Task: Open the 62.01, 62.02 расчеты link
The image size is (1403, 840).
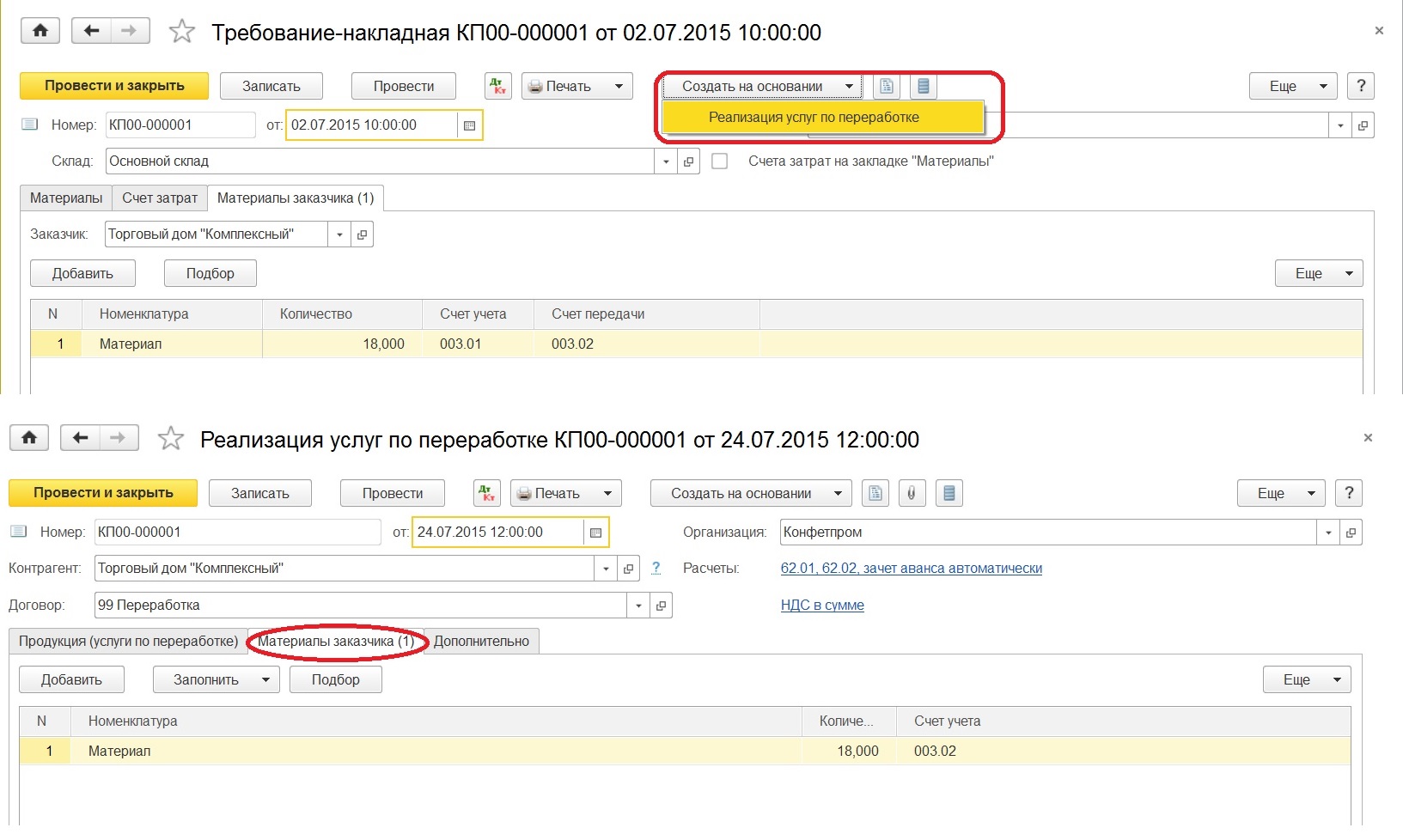Action: tap(911, 569)
